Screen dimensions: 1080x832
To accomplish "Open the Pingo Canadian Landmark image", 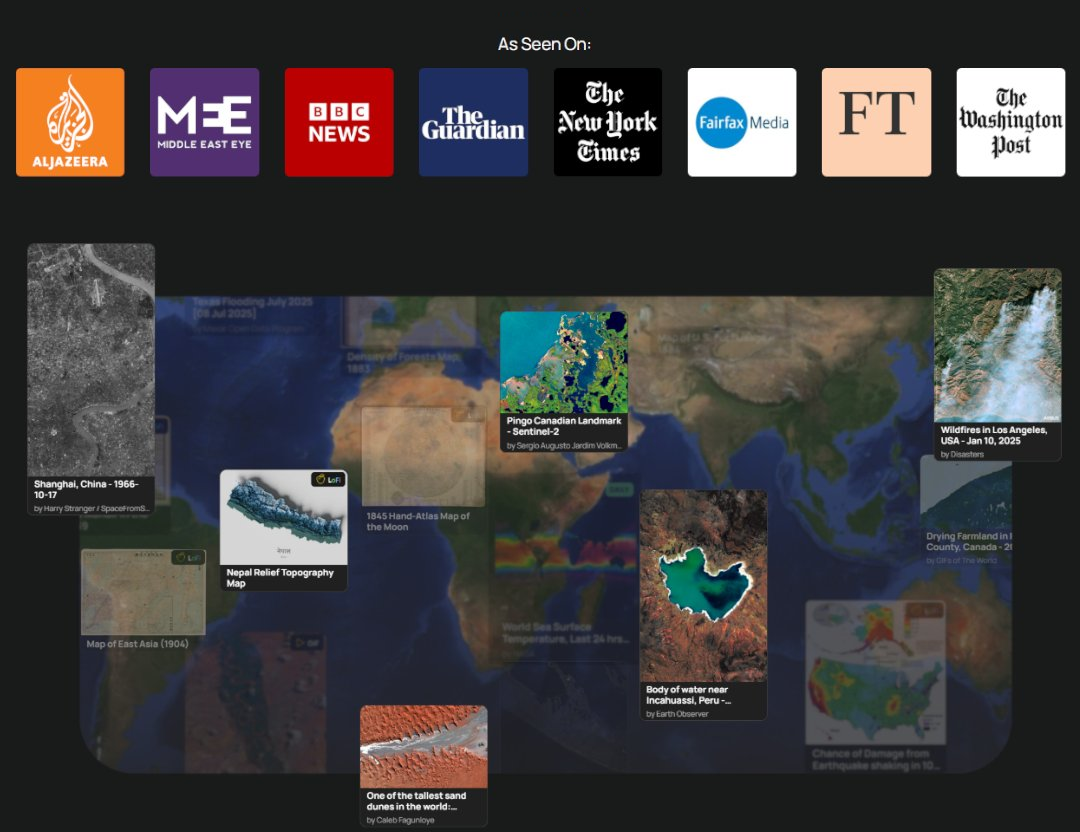I will (x=563, y=362).
